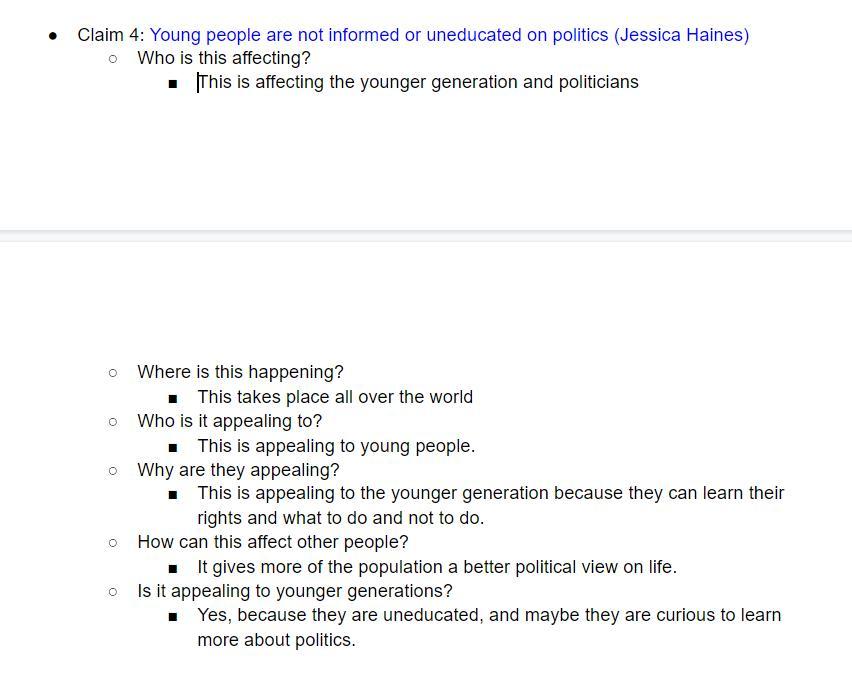This screenshot has width=852, height=682.
Task: Click "Is it appealing to younger generations?" line
Action: click(294, 591)
